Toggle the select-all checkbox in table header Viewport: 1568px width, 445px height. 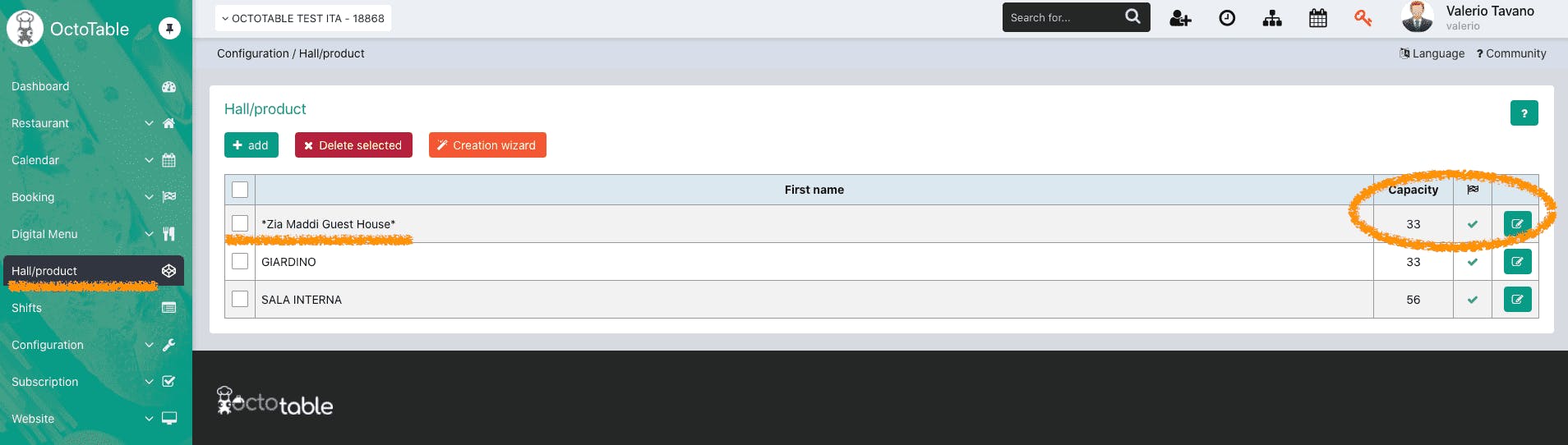(x=240, y=190)
